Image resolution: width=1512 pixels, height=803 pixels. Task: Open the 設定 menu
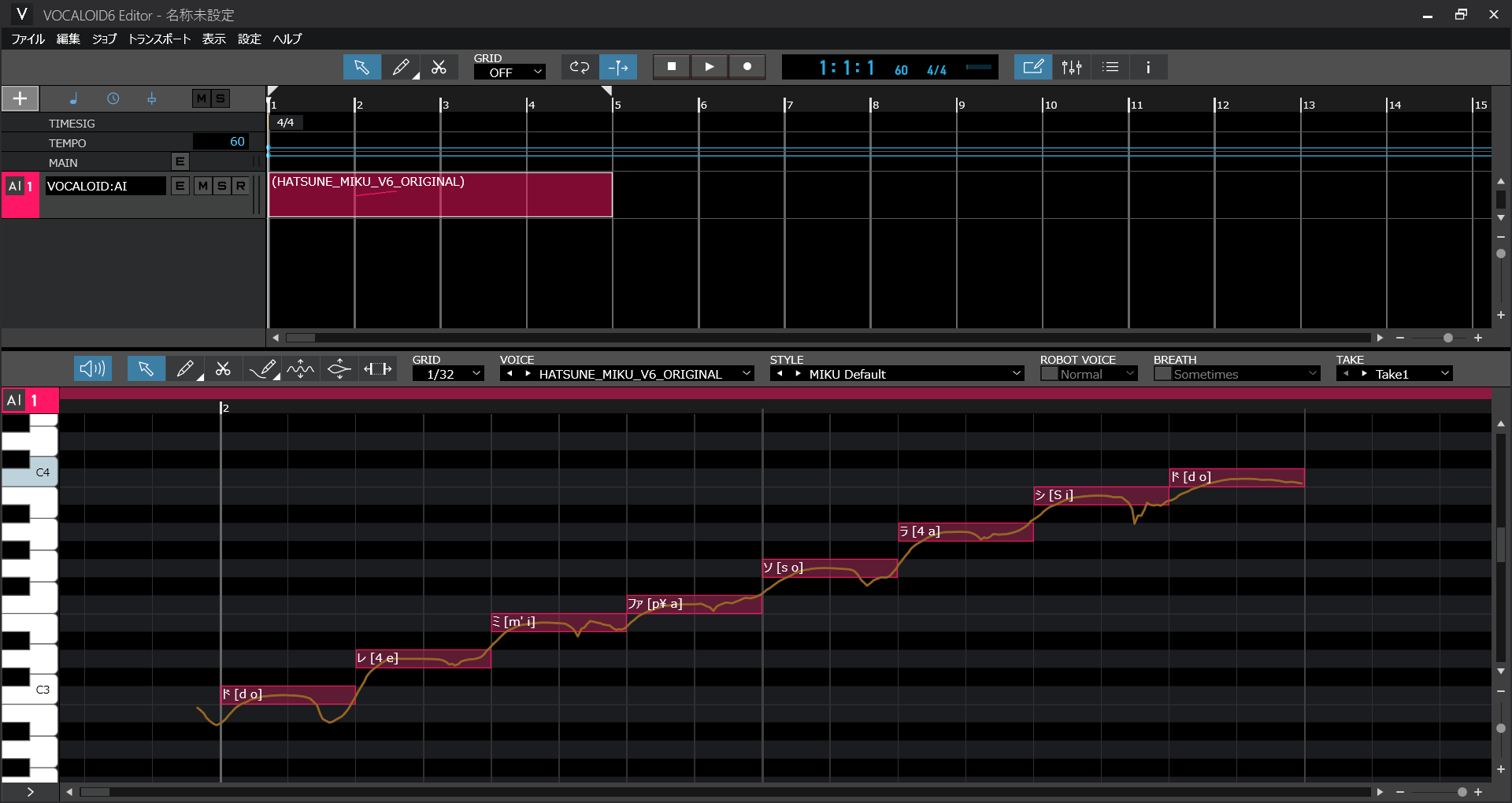pos(250,39)
